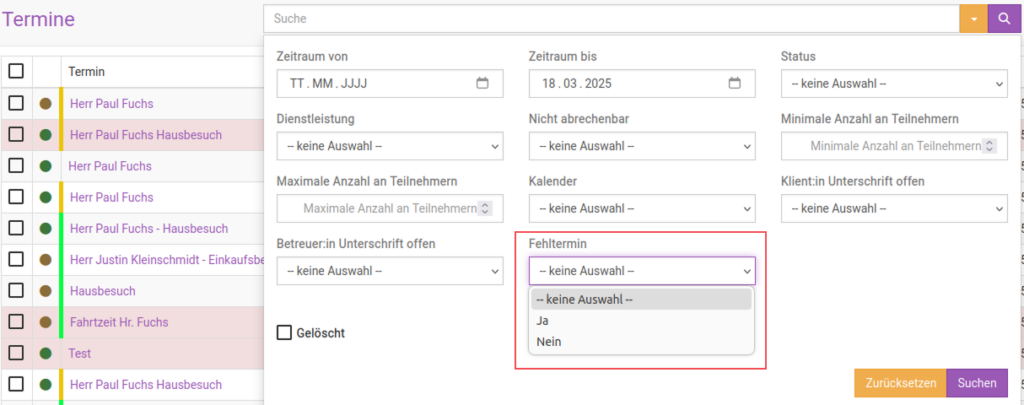Click the Zurücksetzen button
Viewport: 1024px width, 405px height.
point(900,383)
